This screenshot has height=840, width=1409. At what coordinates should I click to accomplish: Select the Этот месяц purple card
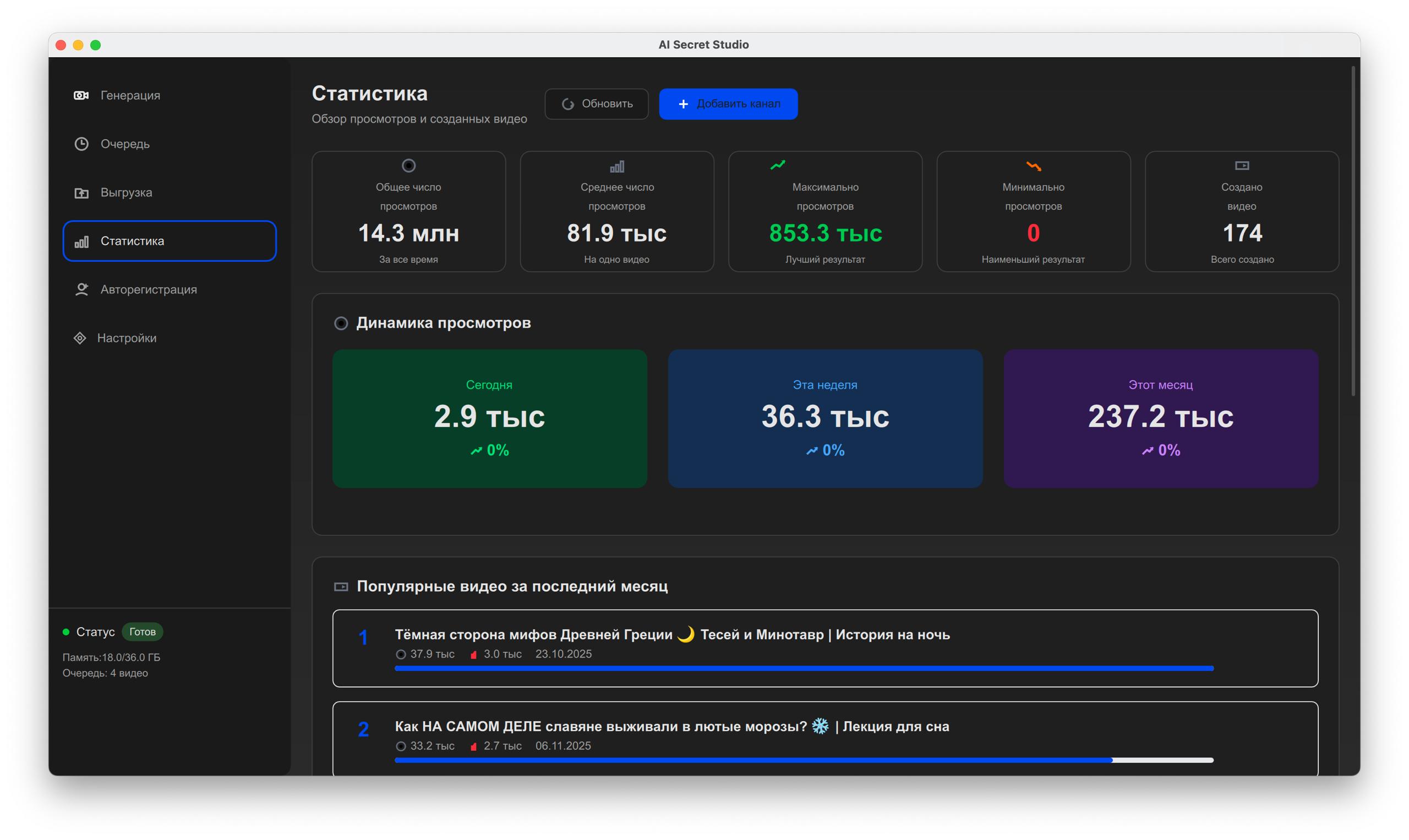(x=1160, y=418)
